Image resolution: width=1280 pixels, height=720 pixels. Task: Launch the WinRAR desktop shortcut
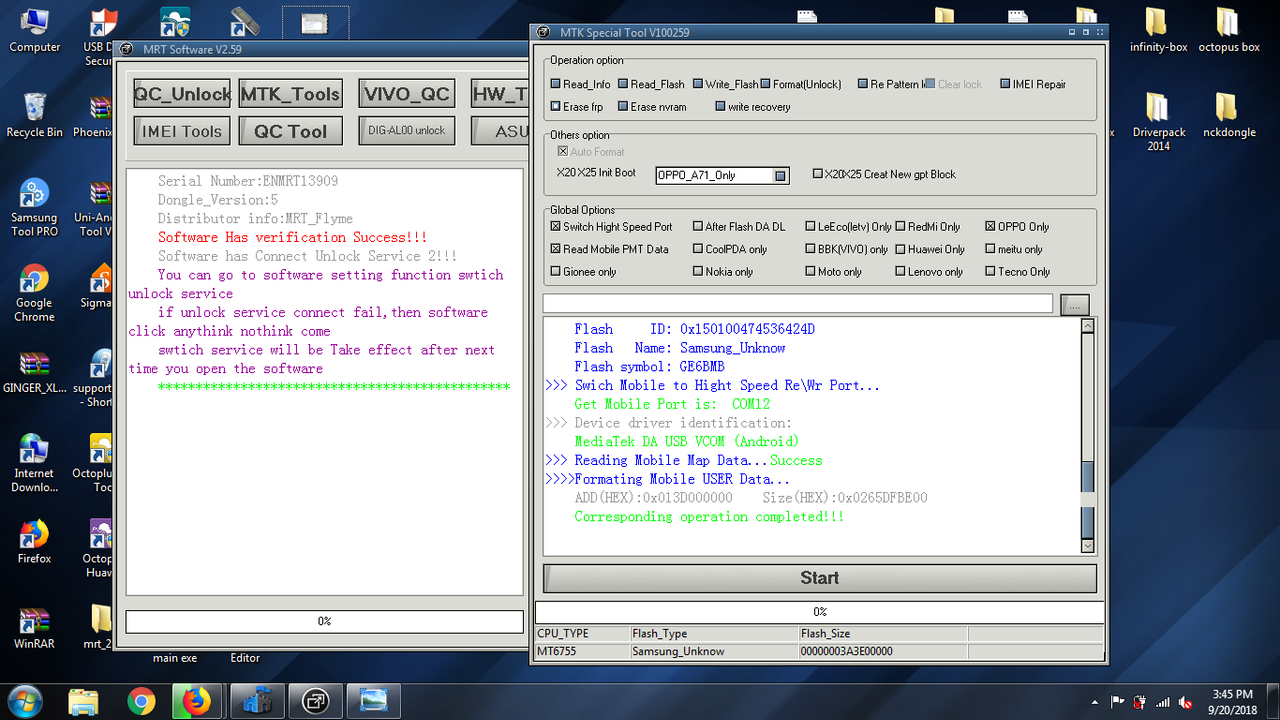pyautogui.click(x=34, y=628)
